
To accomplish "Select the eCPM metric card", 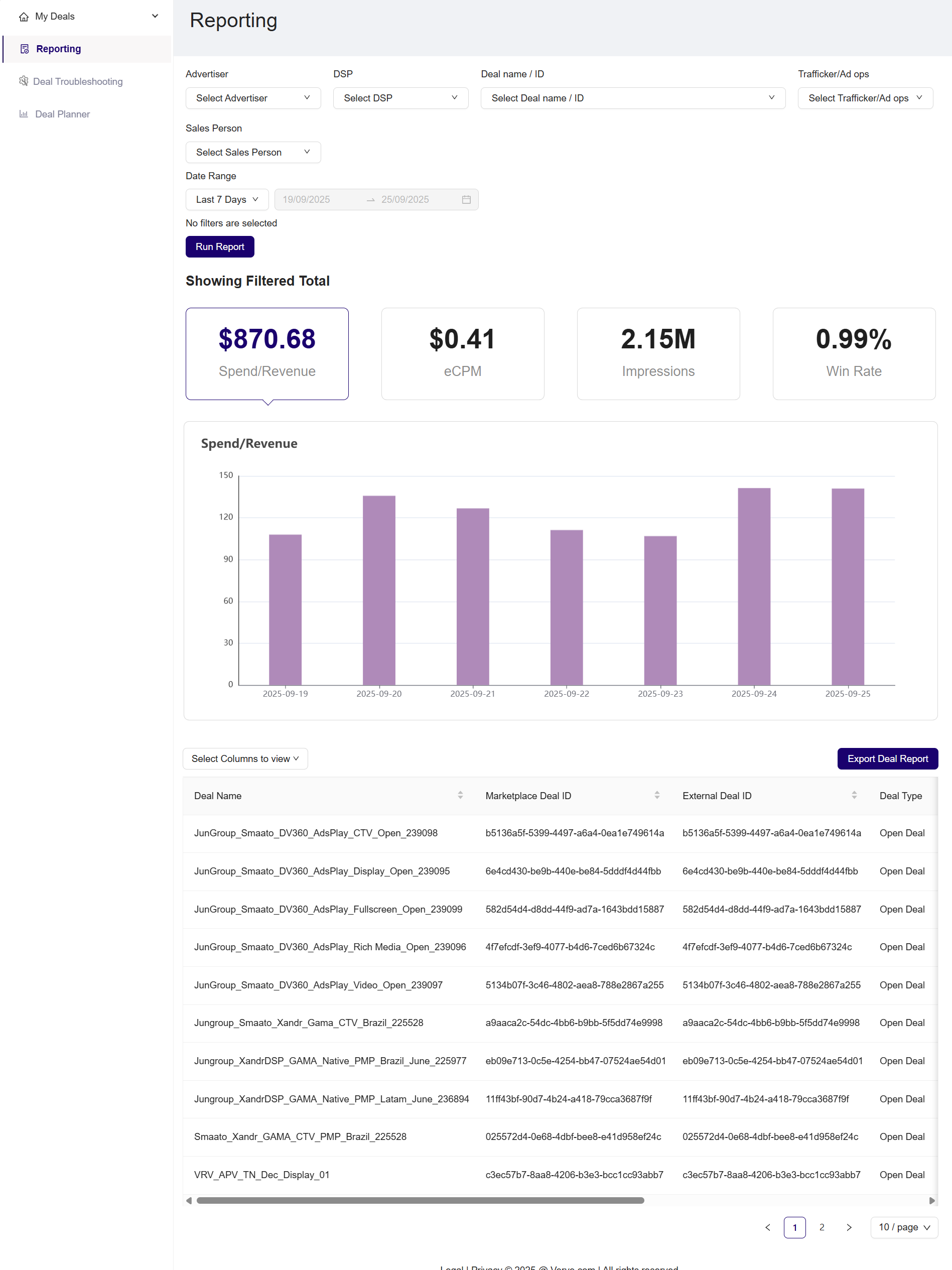I will coord(463,354).
